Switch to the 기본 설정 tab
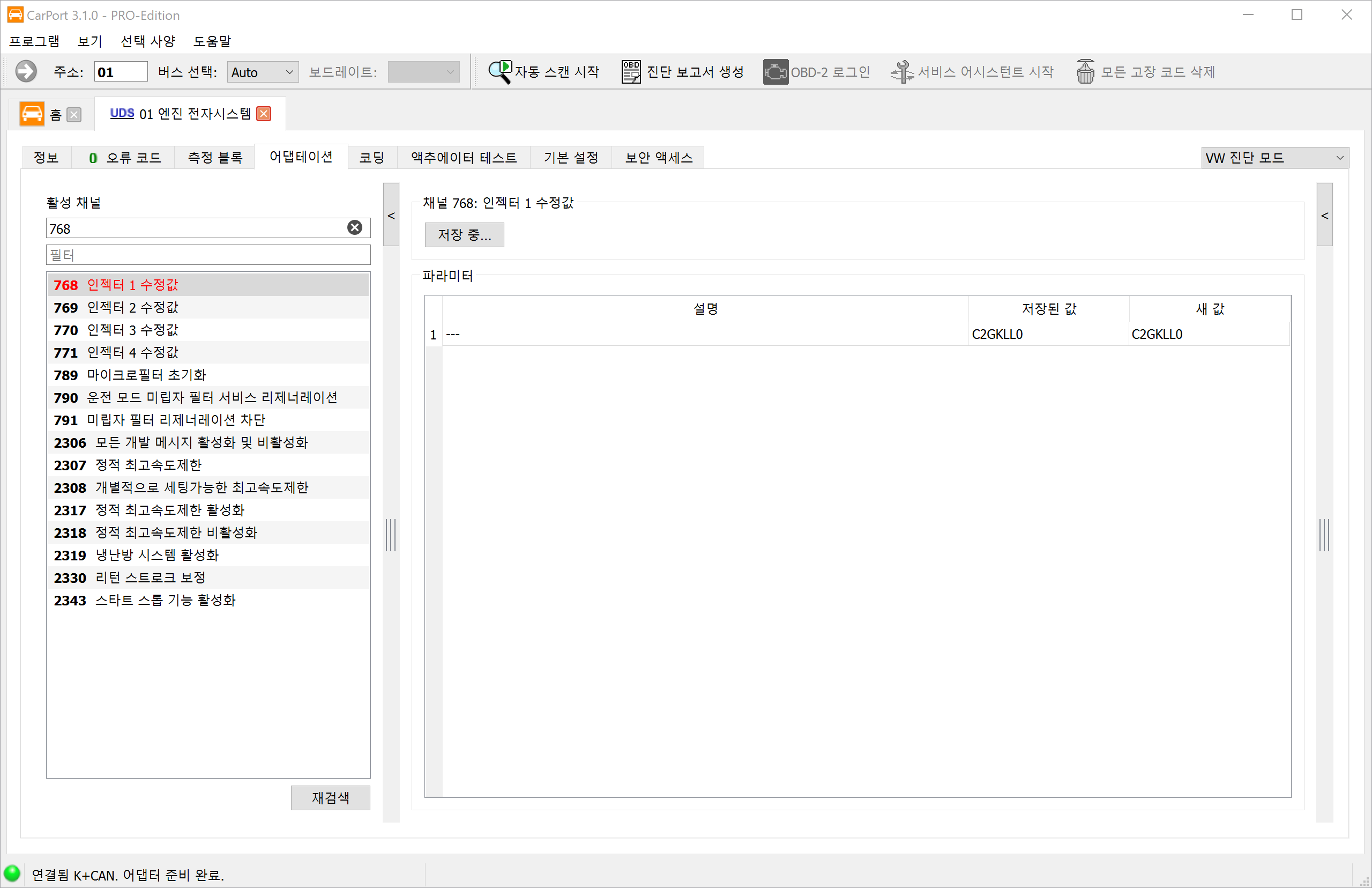This screenshot has height=888, width=1372. [570, 158]
